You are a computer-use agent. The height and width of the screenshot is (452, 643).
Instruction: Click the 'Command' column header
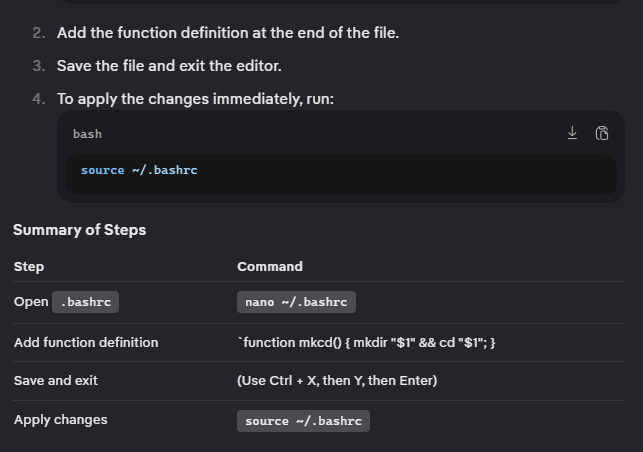[270, 267]
